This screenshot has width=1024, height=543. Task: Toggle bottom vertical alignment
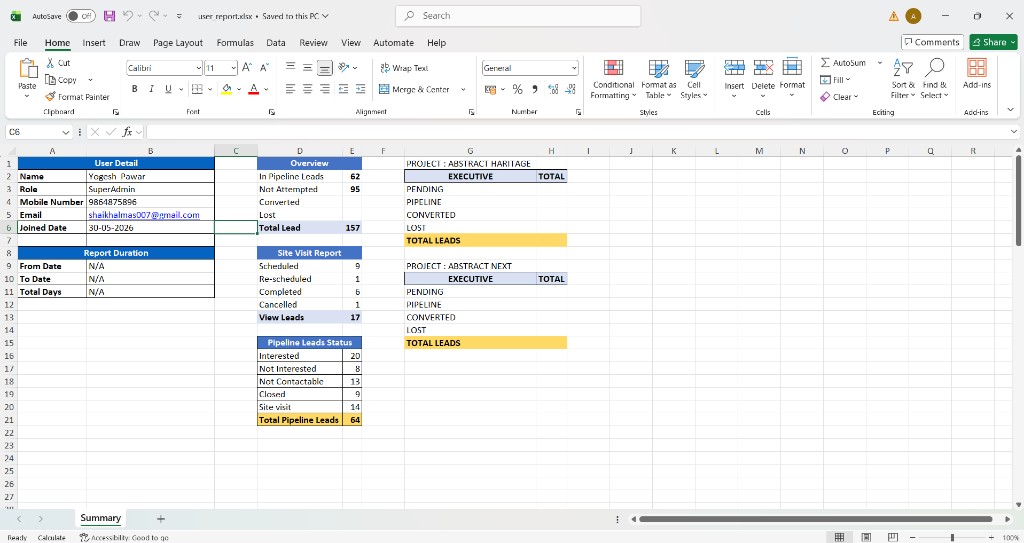(325, 67)
